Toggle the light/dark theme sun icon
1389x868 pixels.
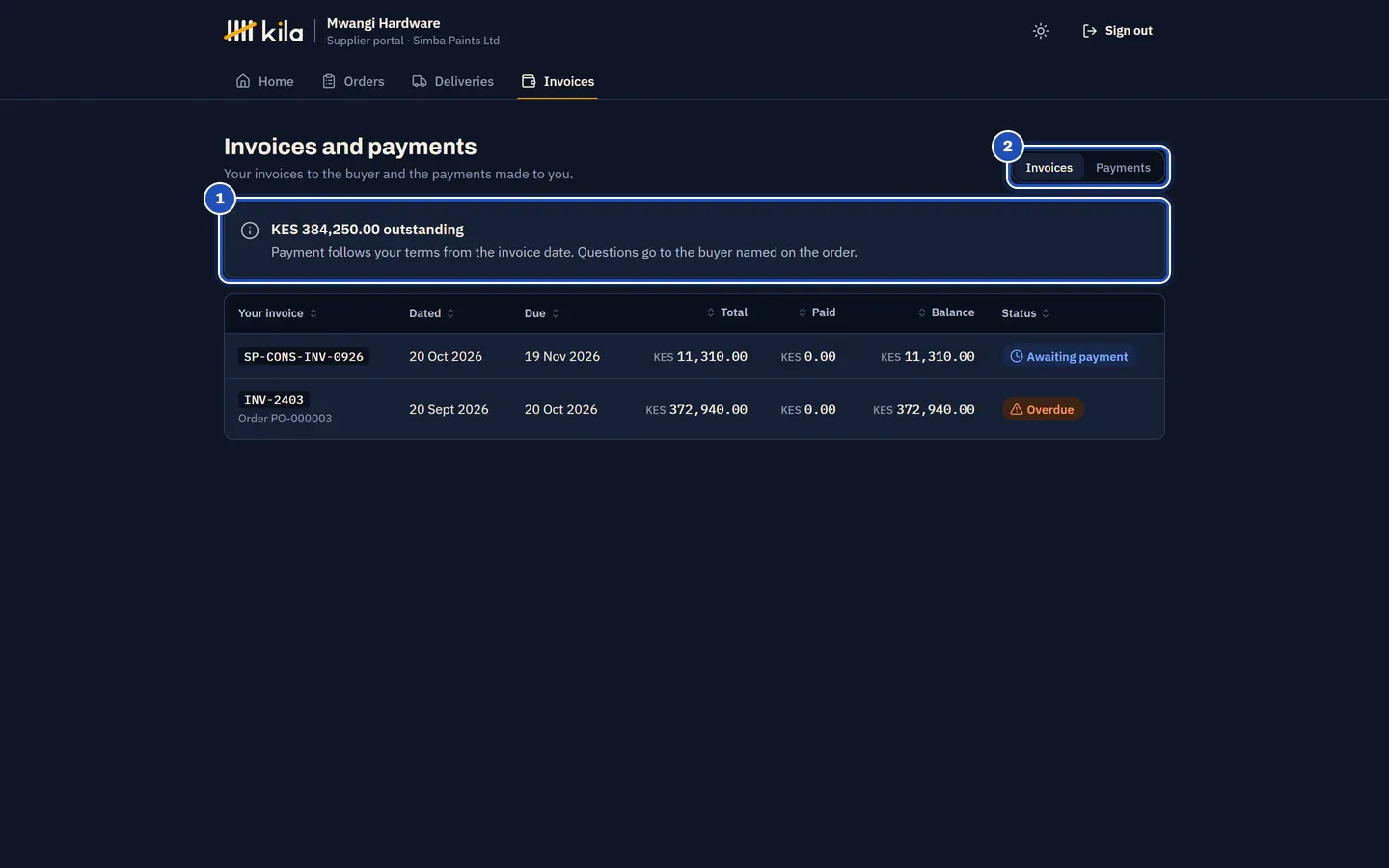[x=1040, y=31]
